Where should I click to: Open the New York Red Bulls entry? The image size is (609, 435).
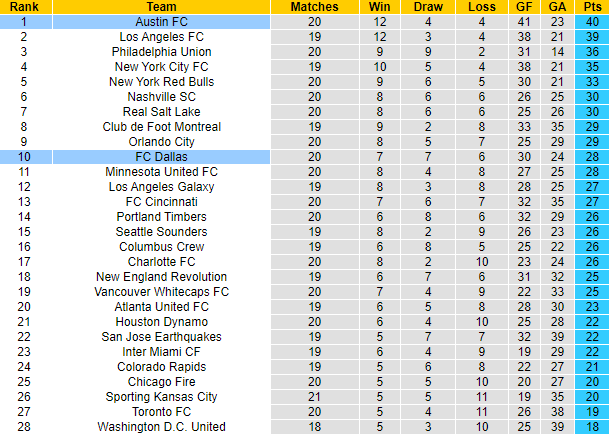pyautogui.click(x=161, y=81)
